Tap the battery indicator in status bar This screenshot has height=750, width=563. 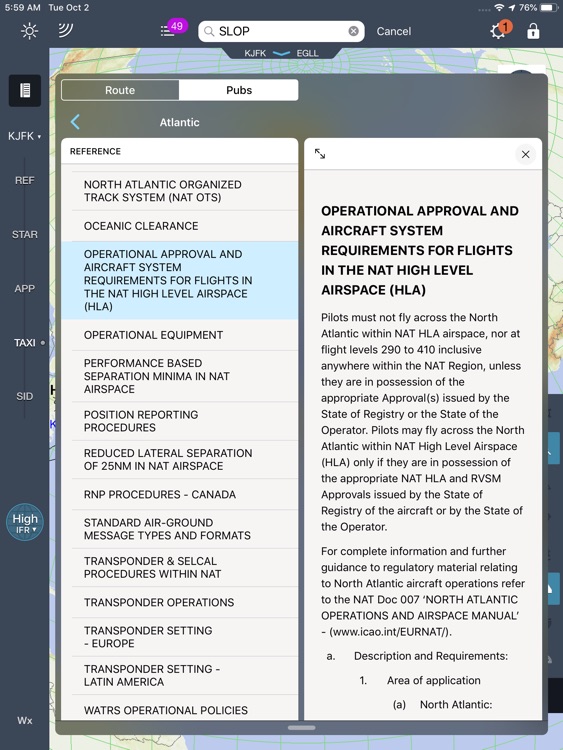coord(548,7)
